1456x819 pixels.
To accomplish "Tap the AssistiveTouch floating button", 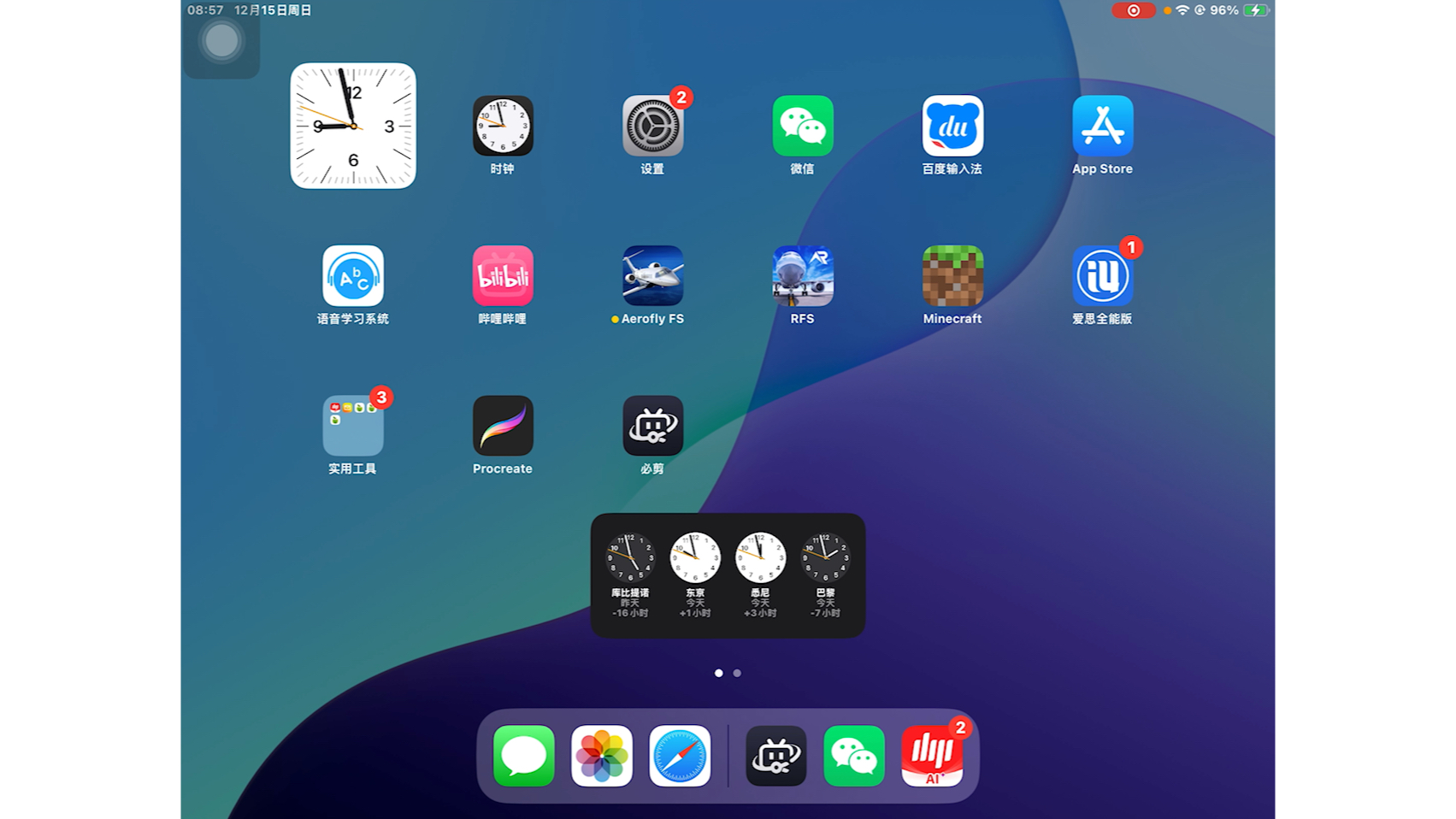I will (221, 41).
